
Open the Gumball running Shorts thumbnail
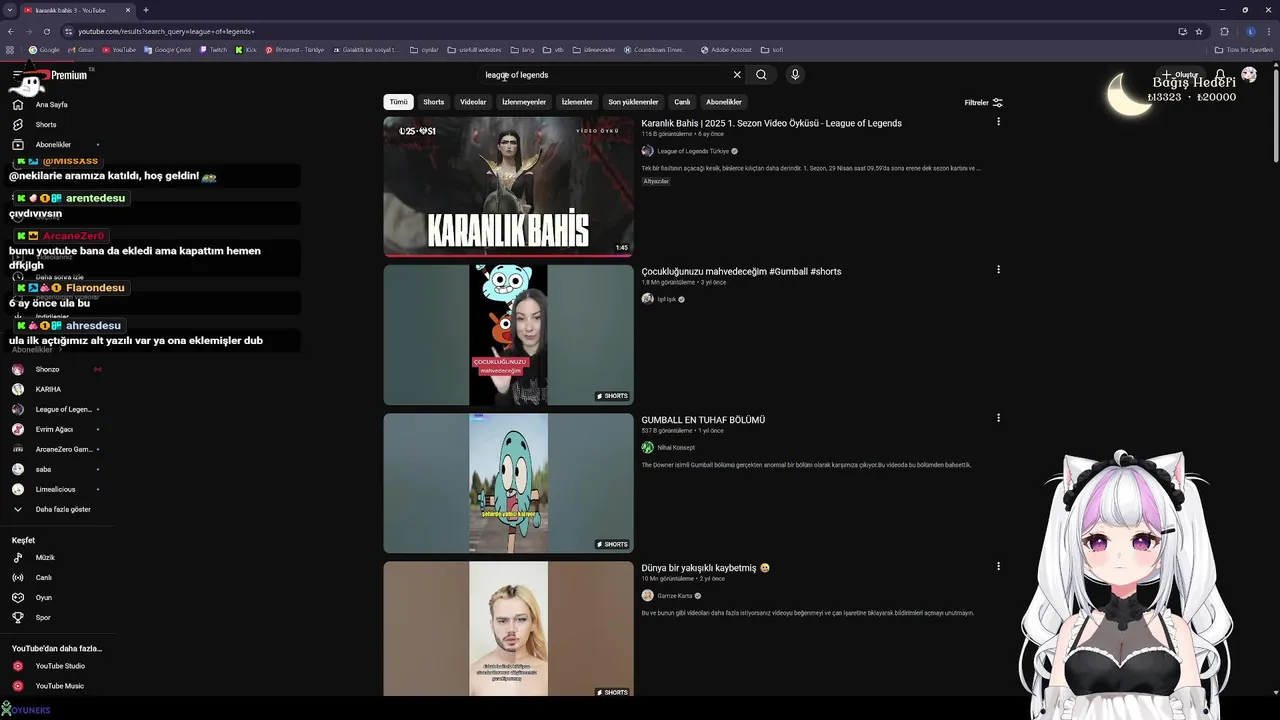click(508, 483)
